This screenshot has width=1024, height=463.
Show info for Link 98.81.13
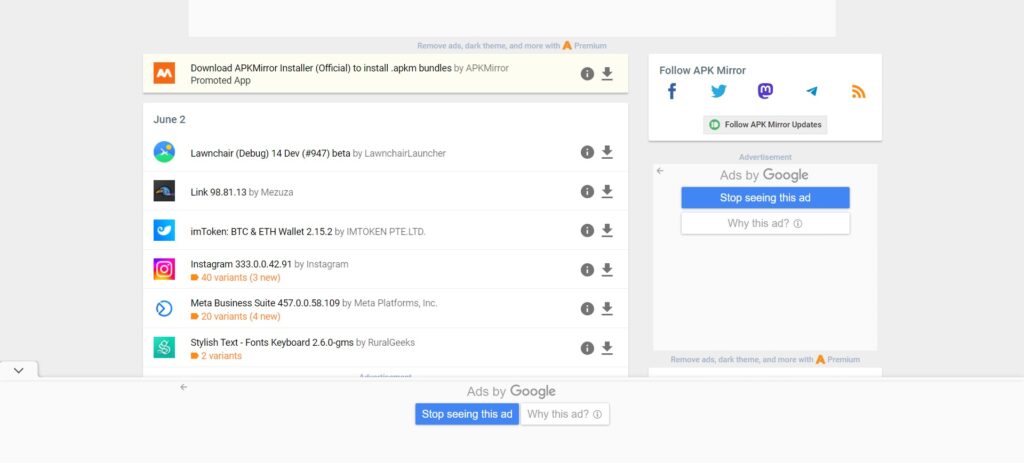coord(587,191)
